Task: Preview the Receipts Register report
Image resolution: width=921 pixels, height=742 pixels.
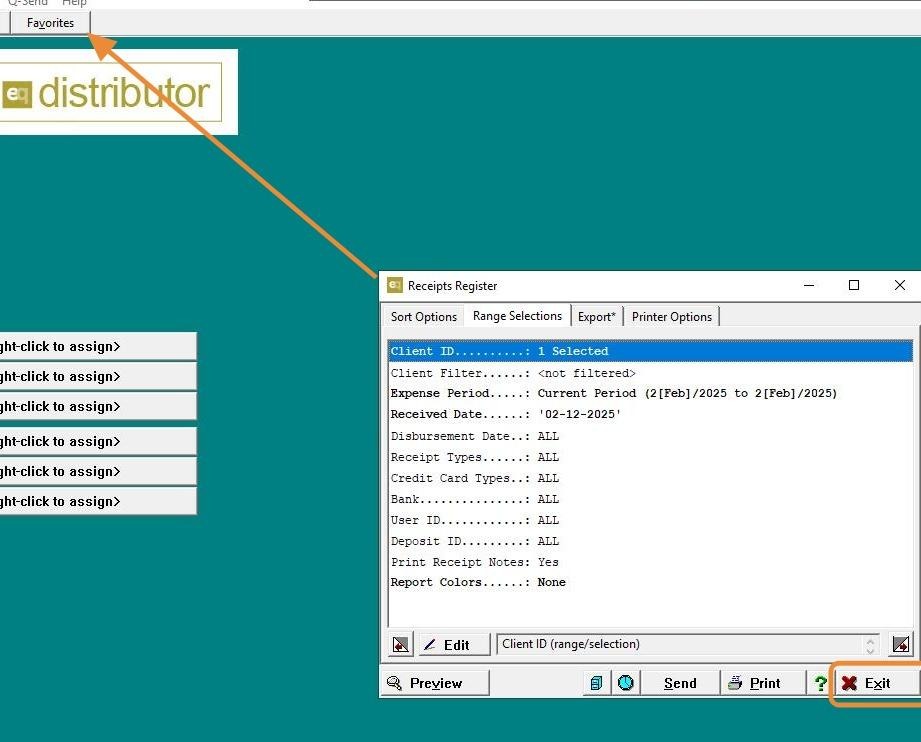Action: coord(435,683)
